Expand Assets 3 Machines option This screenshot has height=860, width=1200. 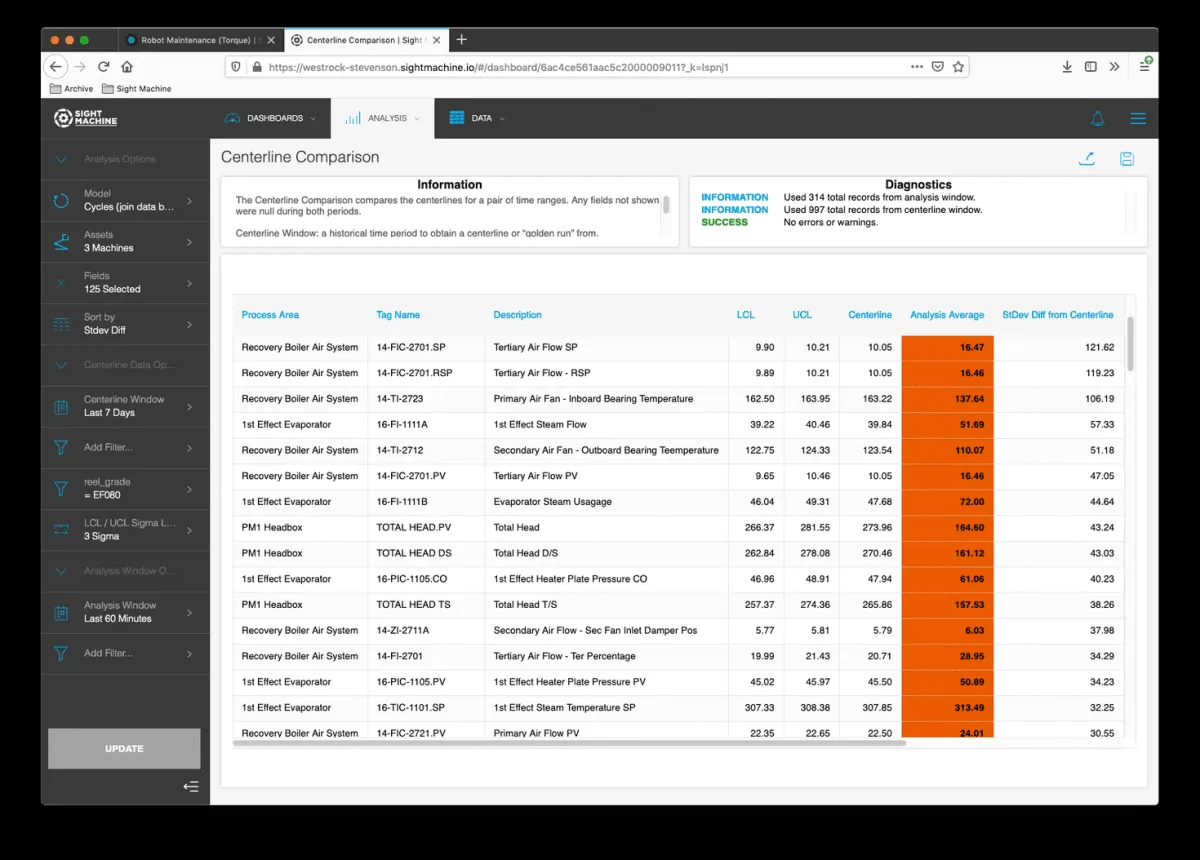[125, 241]
